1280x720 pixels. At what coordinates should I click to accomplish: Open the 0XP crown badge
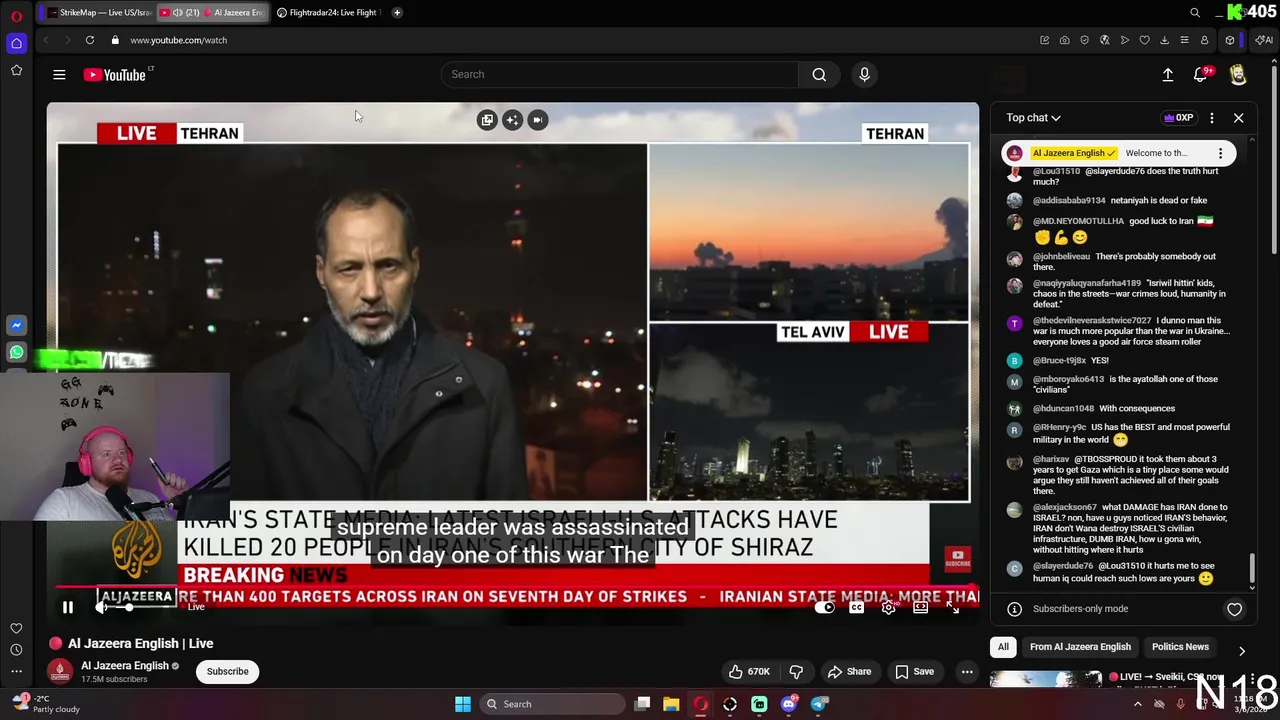point(1178,118)
